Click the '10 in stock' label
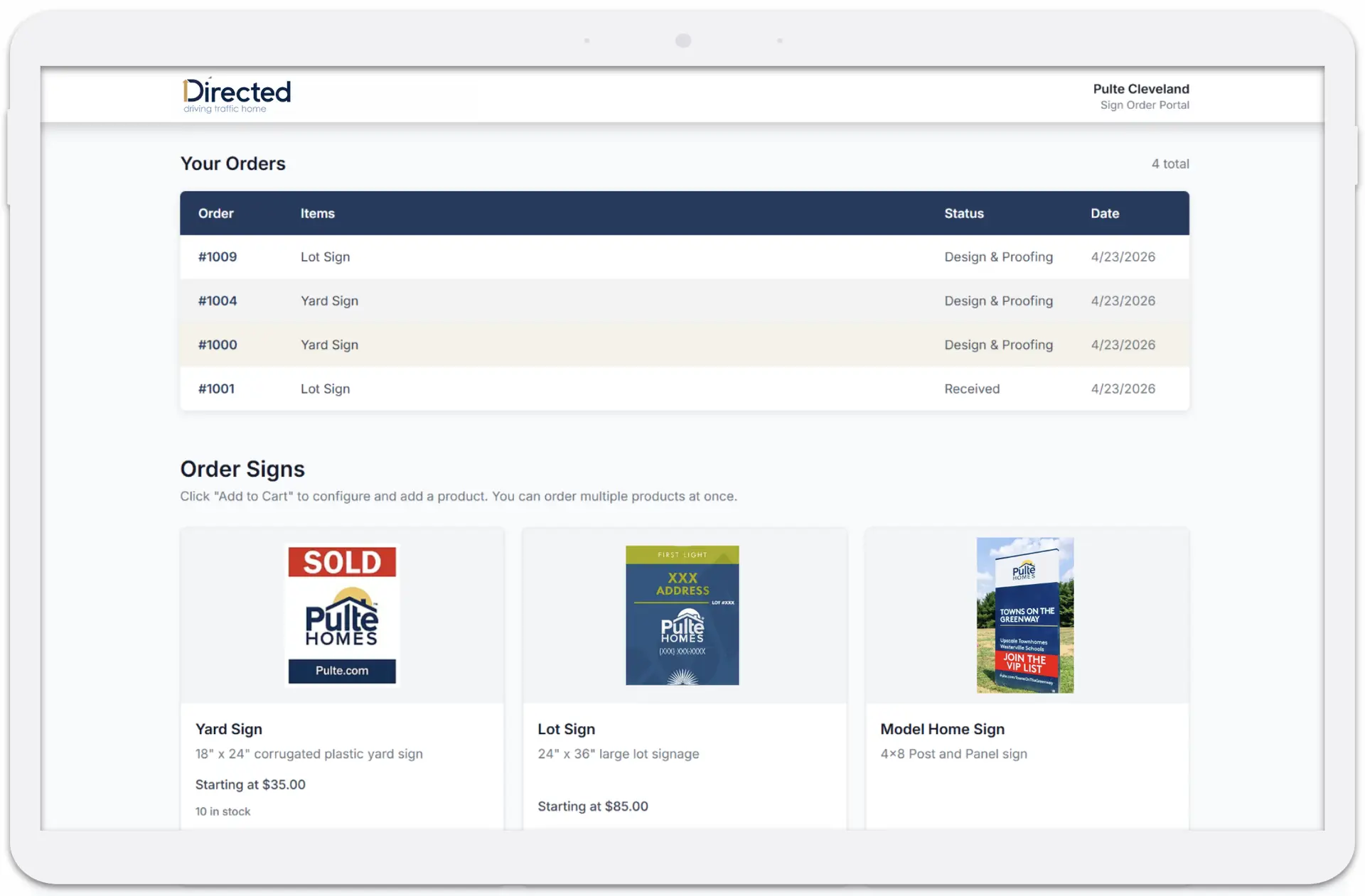 (223, 811)
